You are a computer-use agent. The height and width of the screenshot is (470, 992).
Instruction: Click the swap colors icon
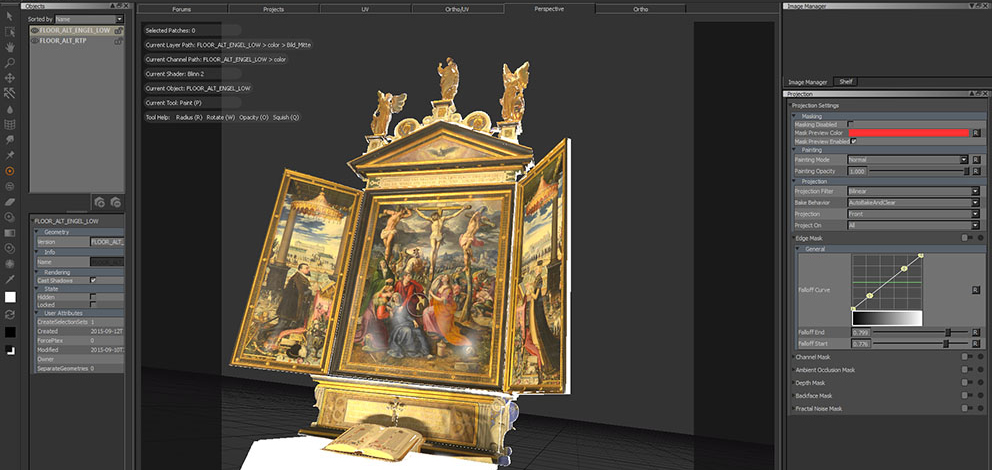(x=10, y=313)
